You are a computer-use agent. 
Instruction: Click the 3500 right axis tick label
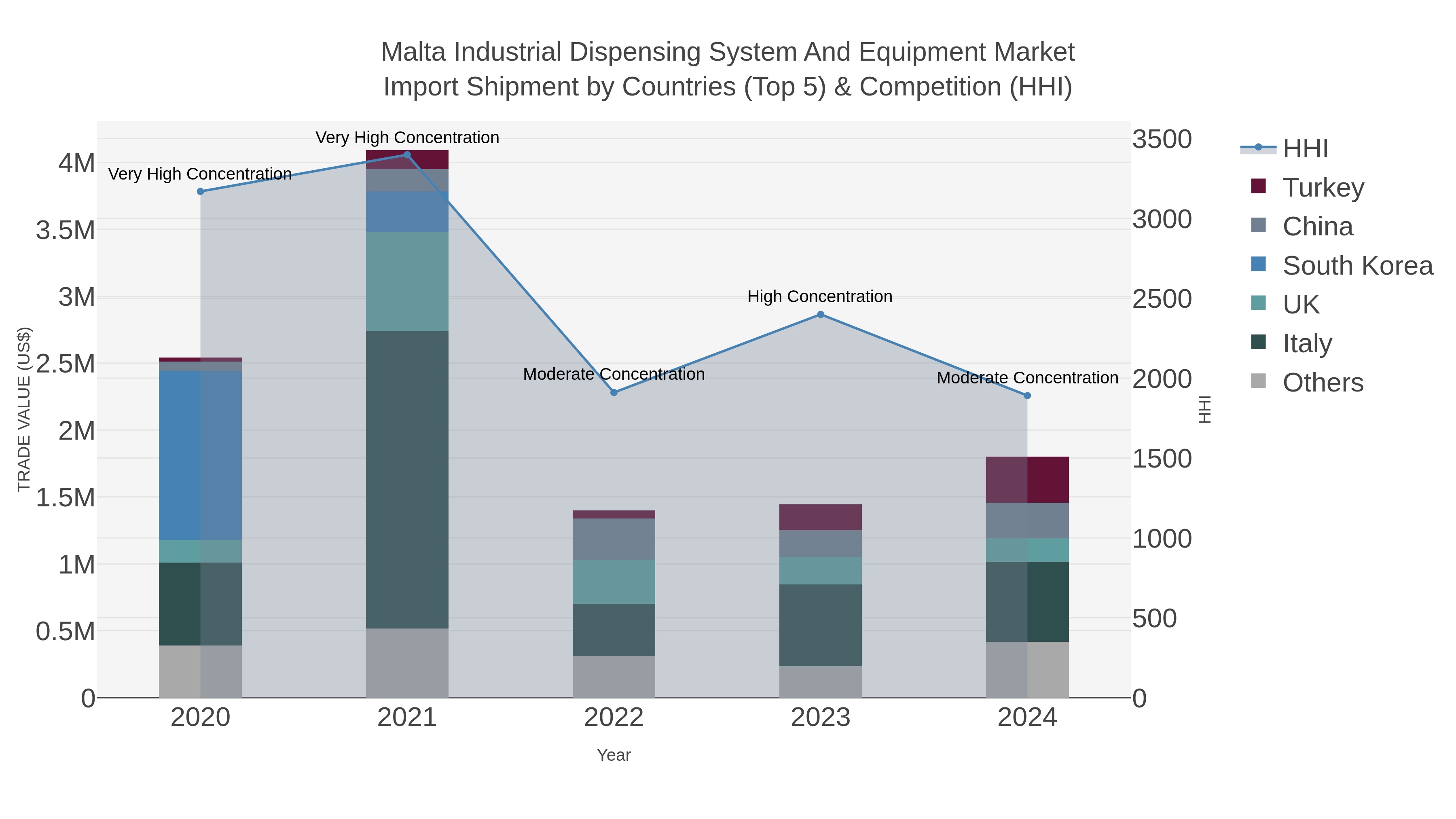coord(1162,139)
